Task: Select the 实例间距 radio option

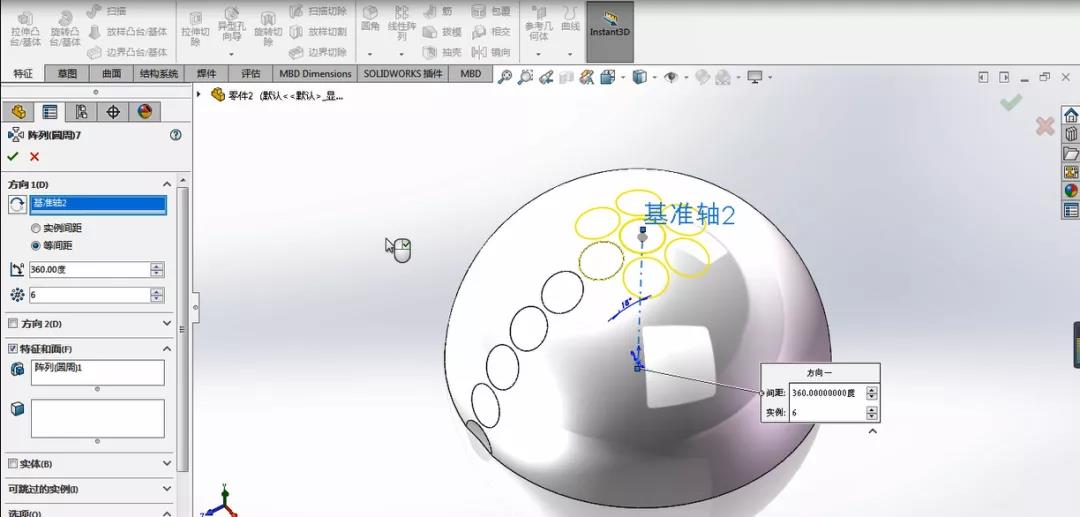Action: coord(36,228)
